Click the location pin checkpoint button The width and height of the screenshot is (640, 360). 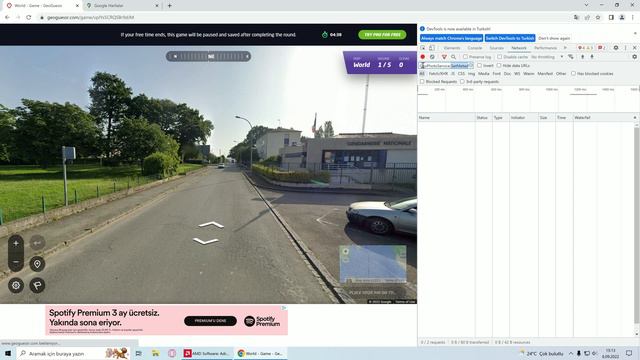(x=37, y=264)
